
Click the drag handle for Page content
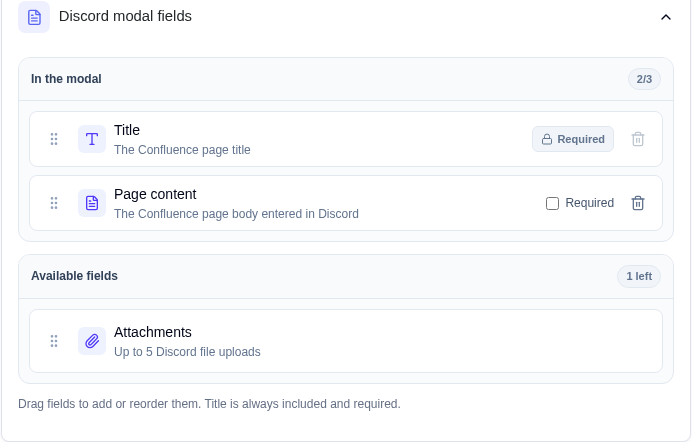click(54, 203)
